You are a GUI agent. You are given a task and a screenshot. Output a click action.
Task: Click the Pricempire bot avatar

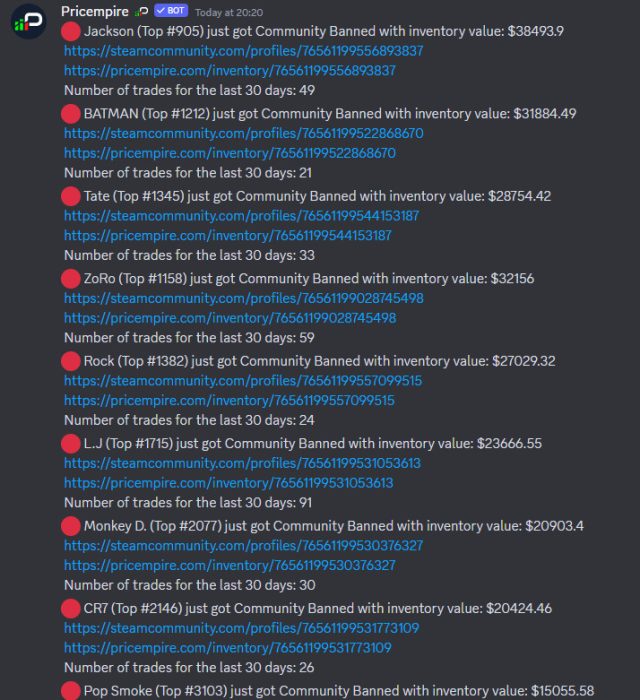coord(28,22)
